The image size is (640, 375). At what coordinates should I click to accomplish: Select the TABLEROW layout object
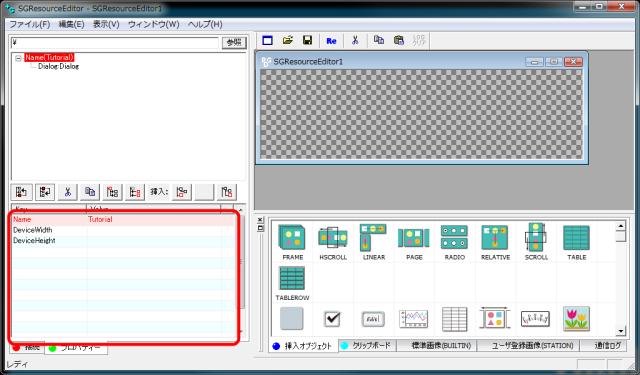[292, 283]
